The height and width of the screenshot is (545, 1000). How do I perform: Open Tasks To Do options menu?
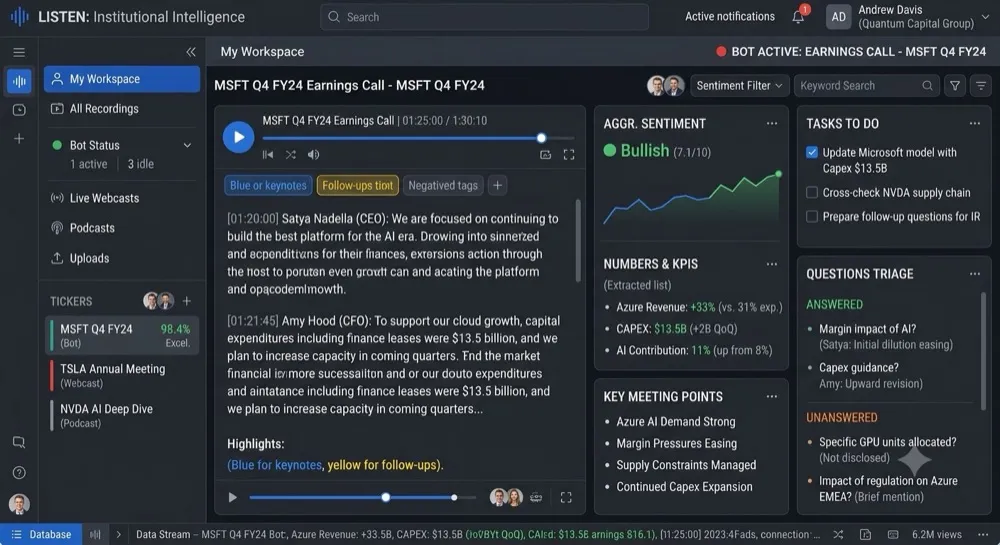pyautogui.click(x=974, y=124)
